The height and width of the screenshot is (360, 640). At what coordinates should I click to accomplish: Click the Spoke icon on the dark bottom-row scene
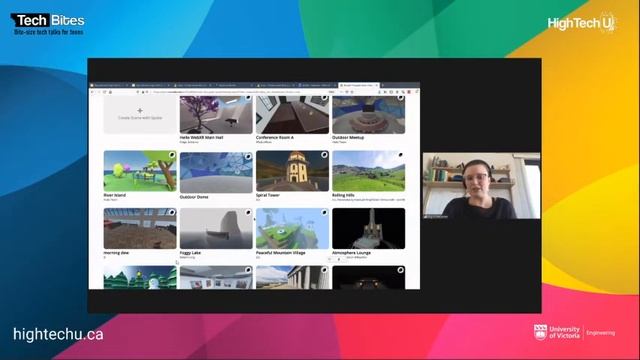[400, 270]
